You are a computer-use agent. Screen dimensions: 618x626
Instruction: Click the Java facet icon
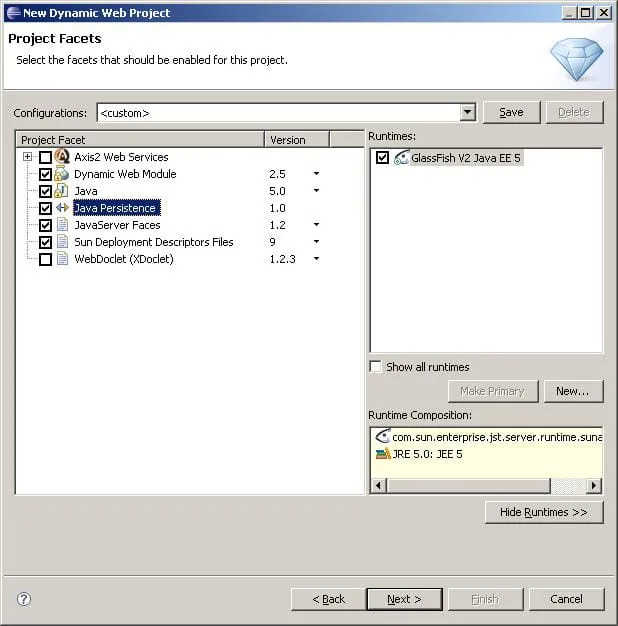[x=62, y=191]
